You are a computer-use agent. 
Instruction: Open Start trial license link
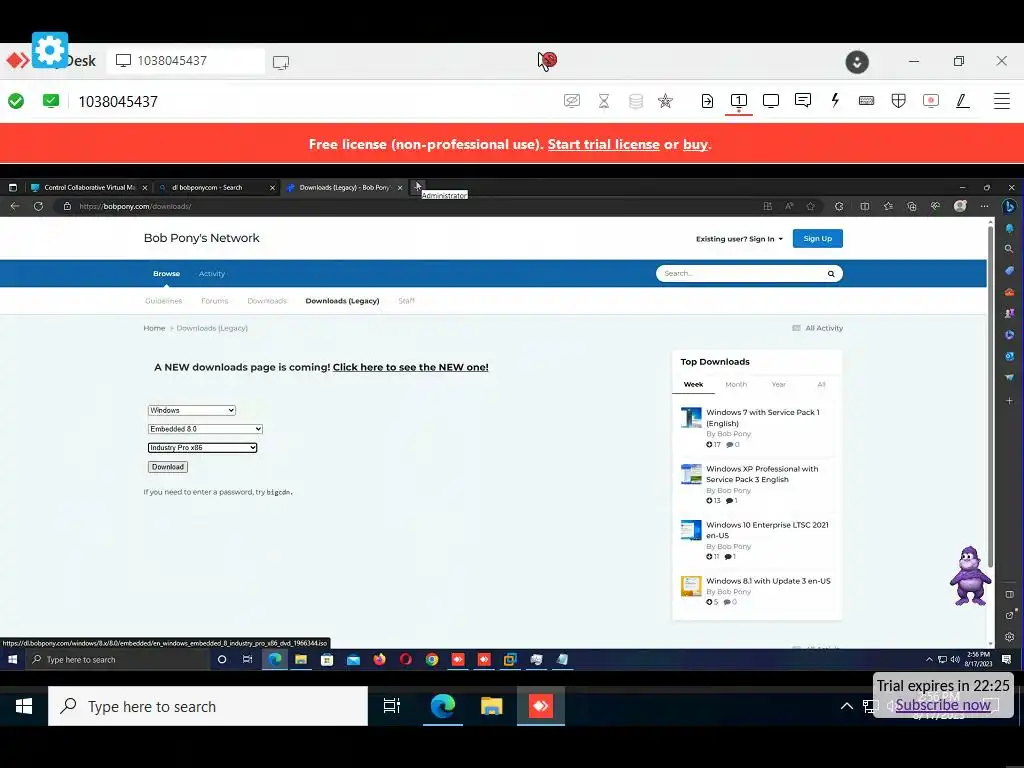coord(603,144)
